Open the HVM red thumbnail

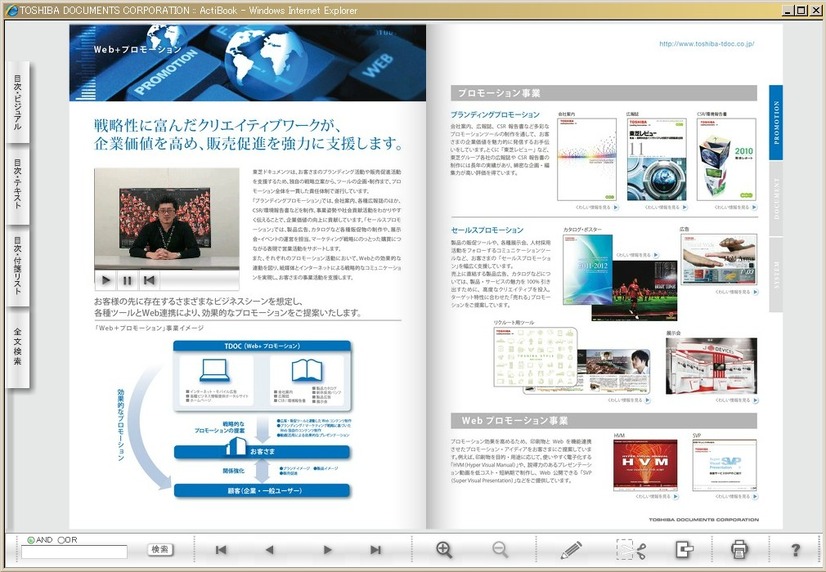tap(645, 465)
